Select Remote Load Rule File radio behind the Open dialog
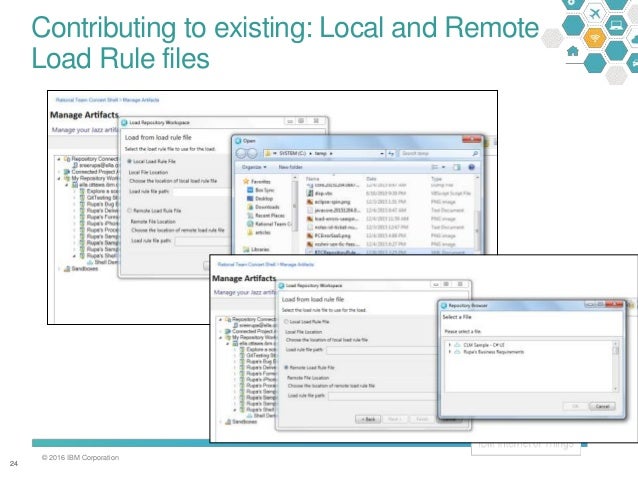 tap(129, 211)
